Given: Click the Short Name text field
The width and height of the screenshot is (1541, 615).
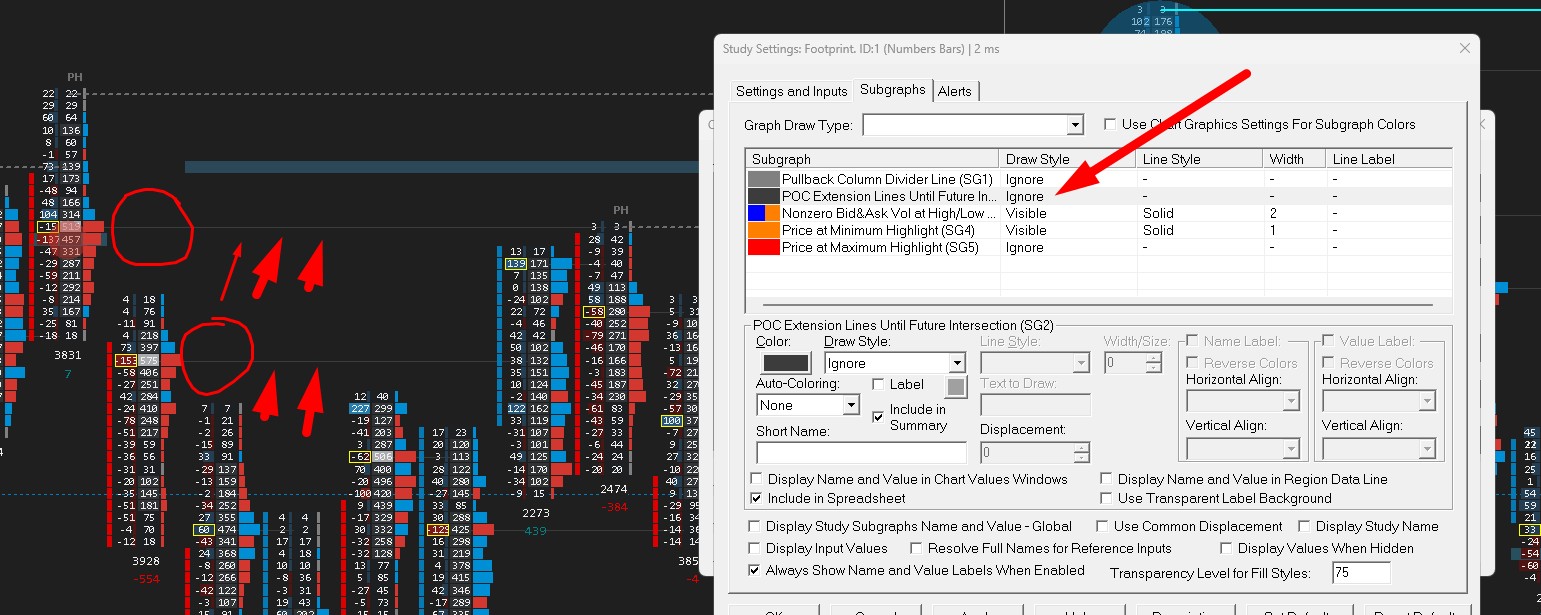Looking at the screenshot, I should (x=861, y=452).
